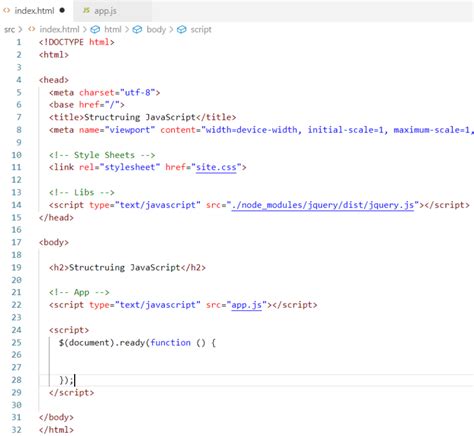Click the opening <html> tag on line 2
Viewport: 474px width, 436px height.
54,55
